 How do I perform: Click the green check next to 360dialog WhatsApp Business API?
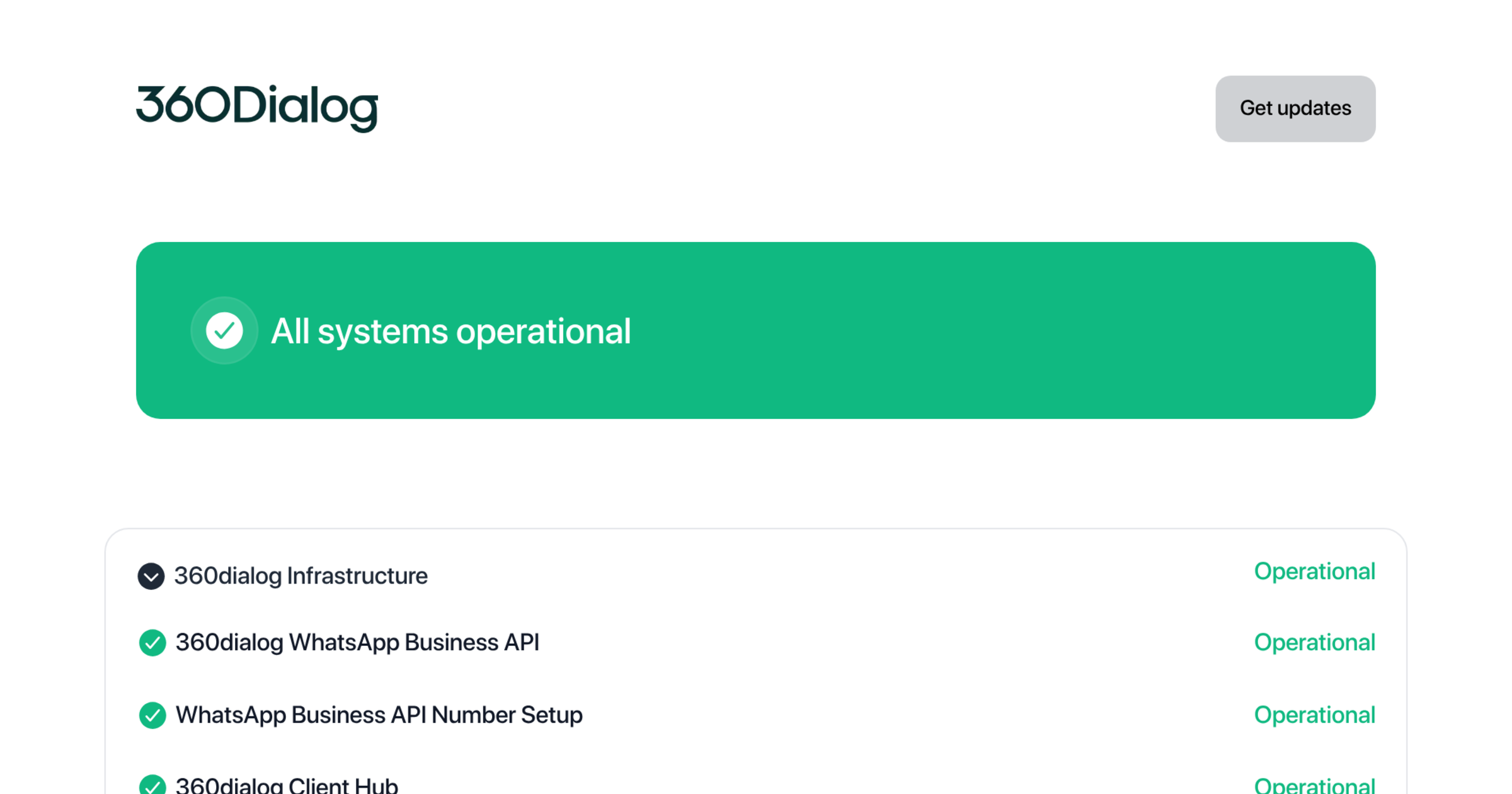(152, 643)
